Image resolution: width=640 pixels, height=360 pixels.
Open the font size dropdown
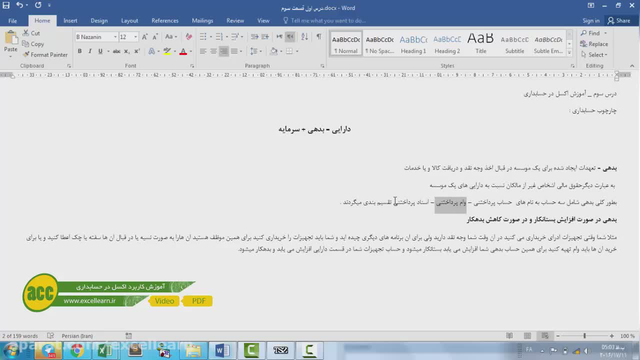pyautogui.click(x=136, y=37)
